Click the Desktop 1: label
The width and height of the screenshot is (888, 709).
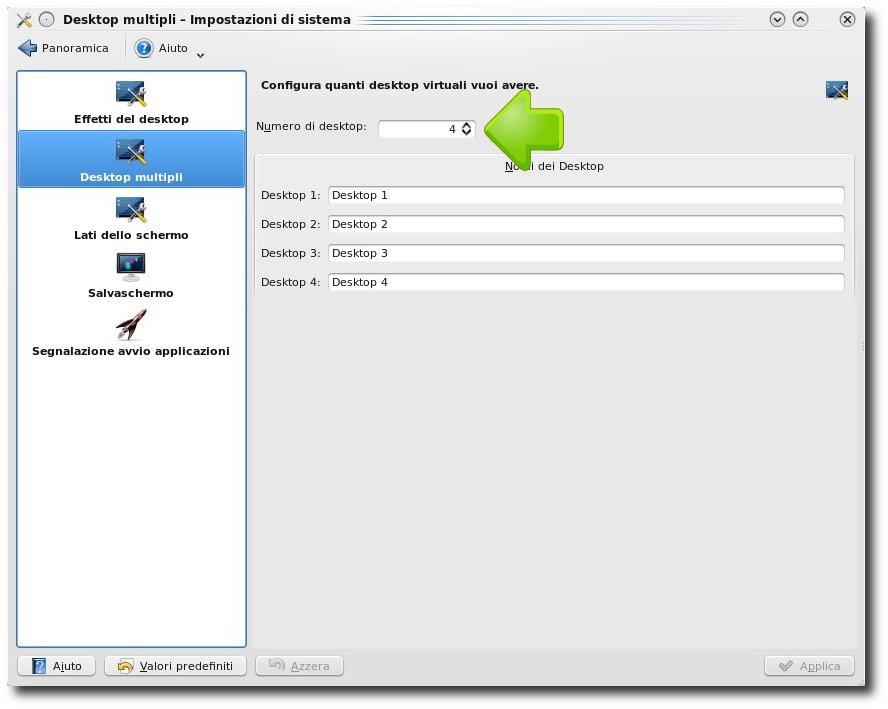pyautogui.click(x=291, y=195)
